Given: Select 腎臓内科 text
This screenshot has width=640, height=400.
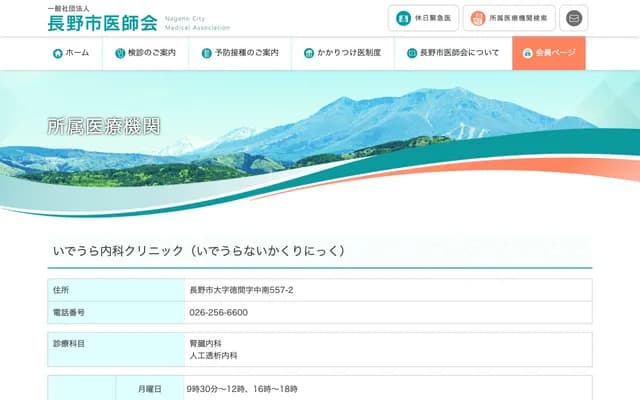Looking at the screenshot, I should 205,344.
